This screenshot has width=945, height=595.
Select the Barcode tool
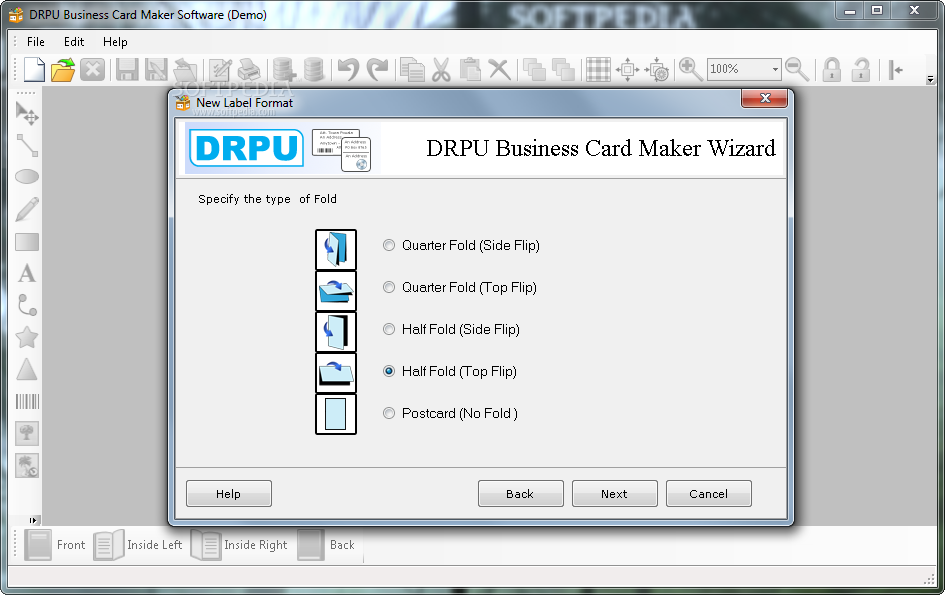pyautogui.click(x=27, y=401)
